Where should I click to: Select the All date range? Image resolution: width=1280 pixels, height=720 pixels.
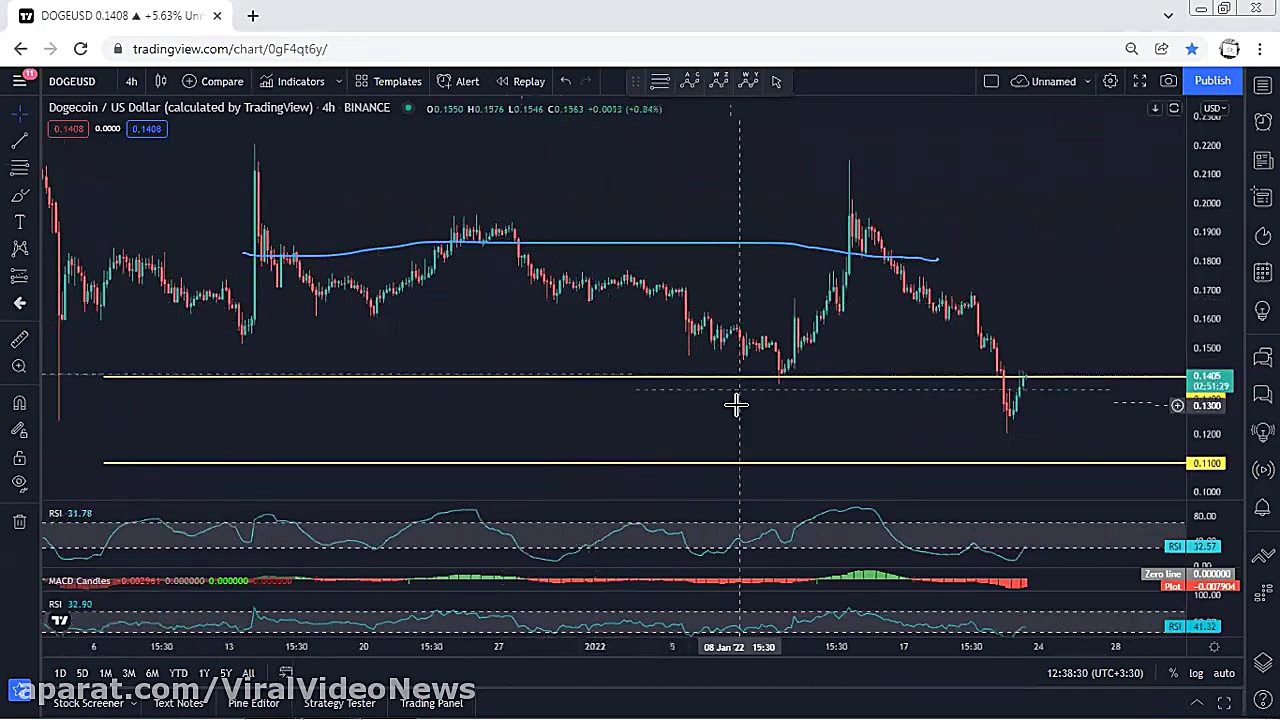[248, 673]
